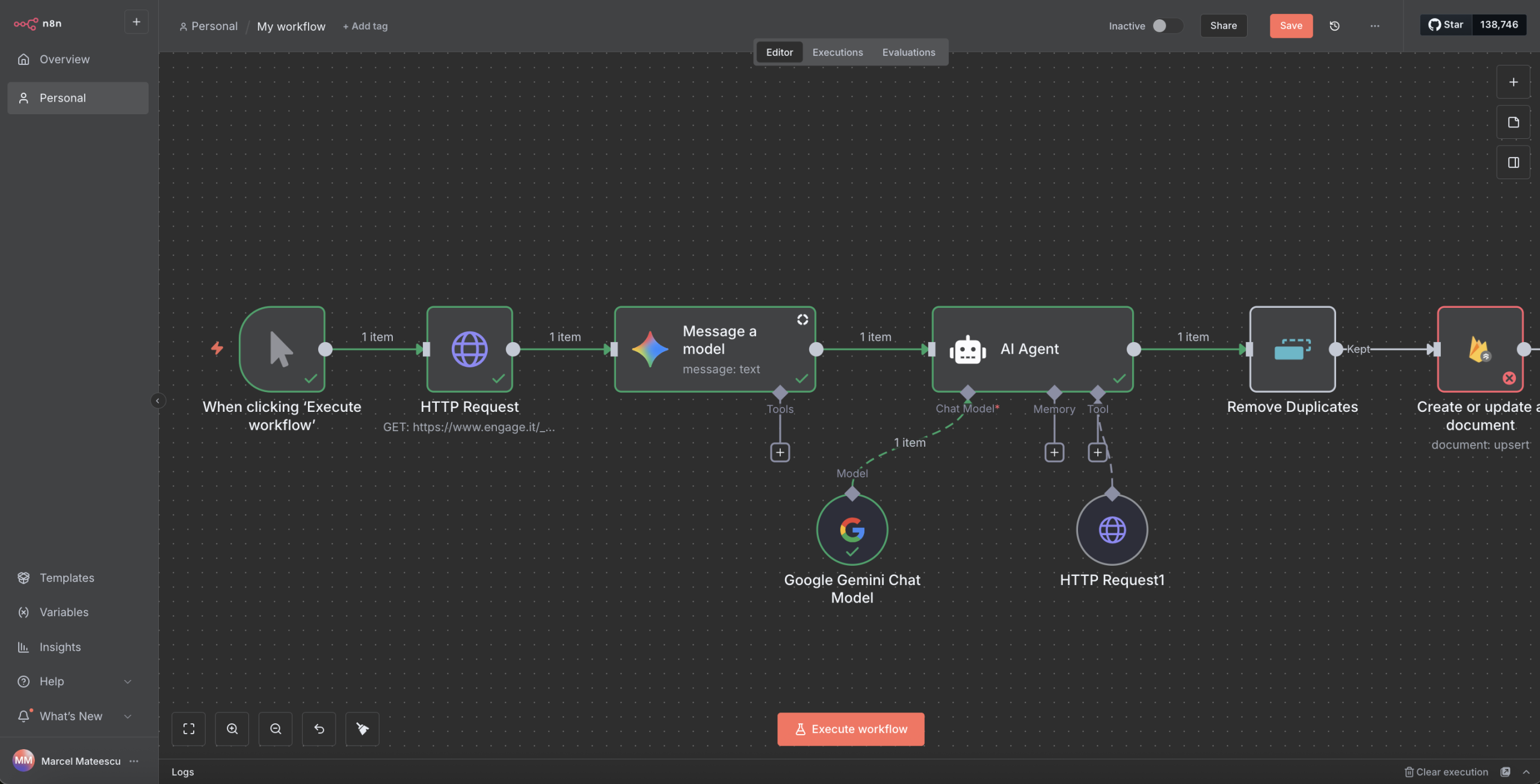Add a sticky note to the canvas
This screenshot has height=784, width=1540.
click(1513, 123)
